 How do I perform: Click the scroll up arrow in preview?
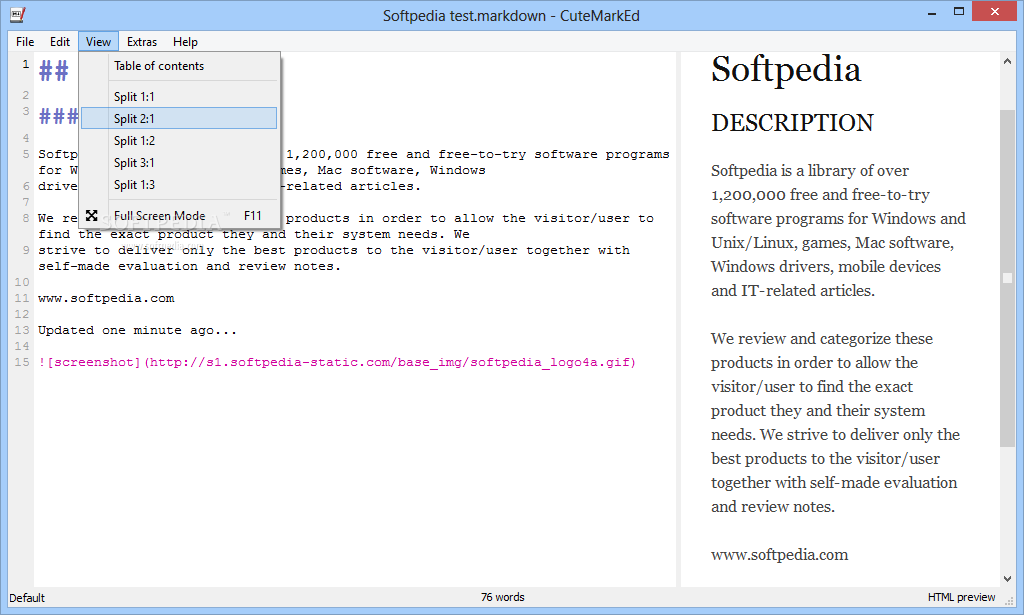click(1007, 61)
